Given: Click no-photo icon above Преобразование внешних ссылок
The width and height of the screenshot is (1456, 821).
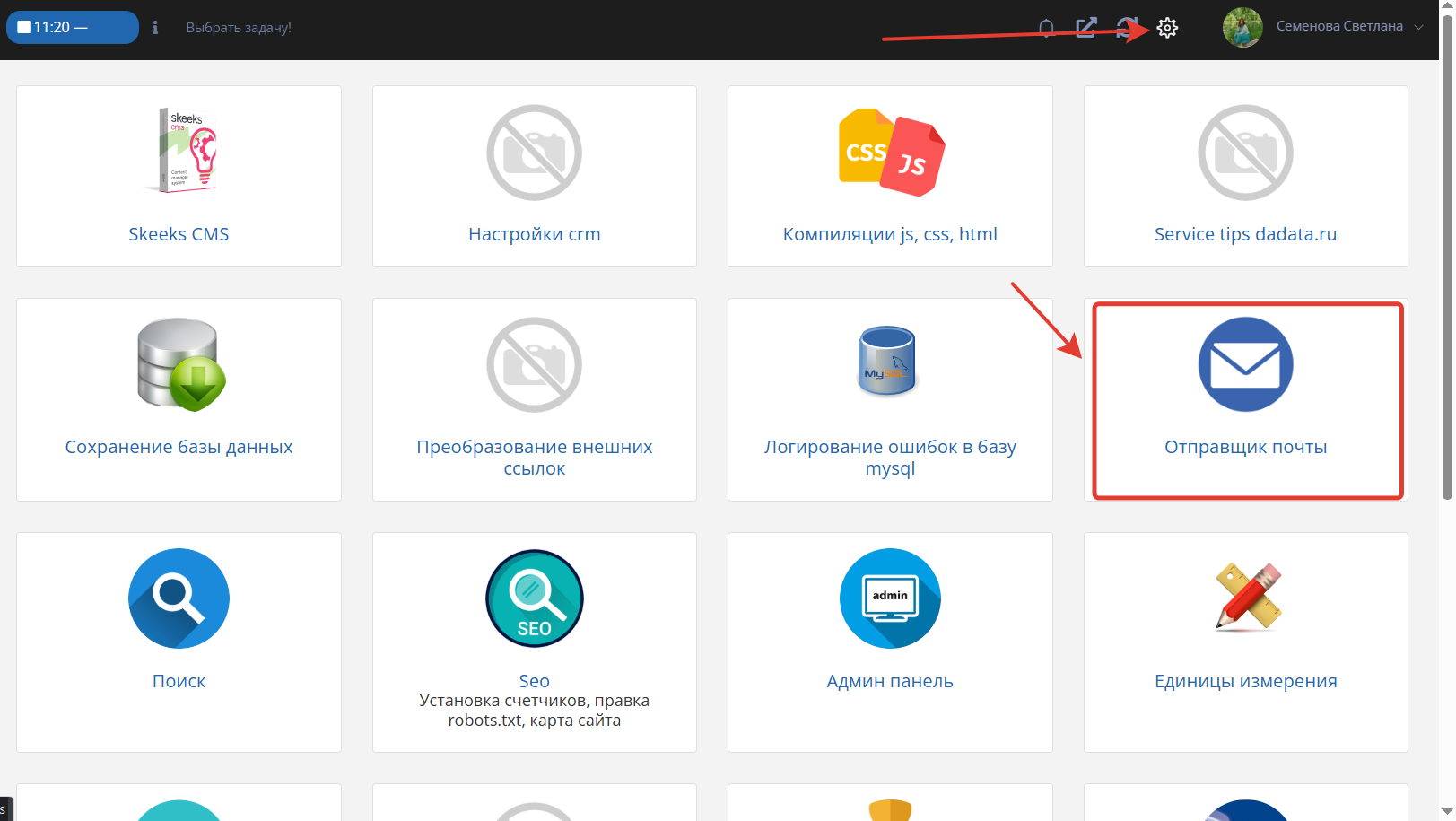Looking at the screenshot, I should (x=535, y=365).
